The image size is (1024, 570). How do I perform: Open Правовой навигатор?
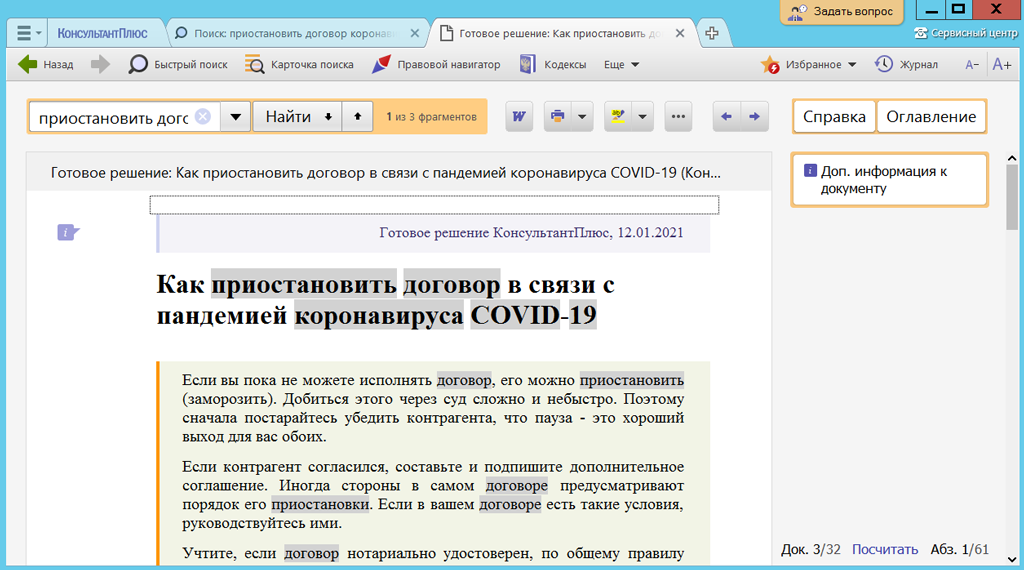click(436, 65)
